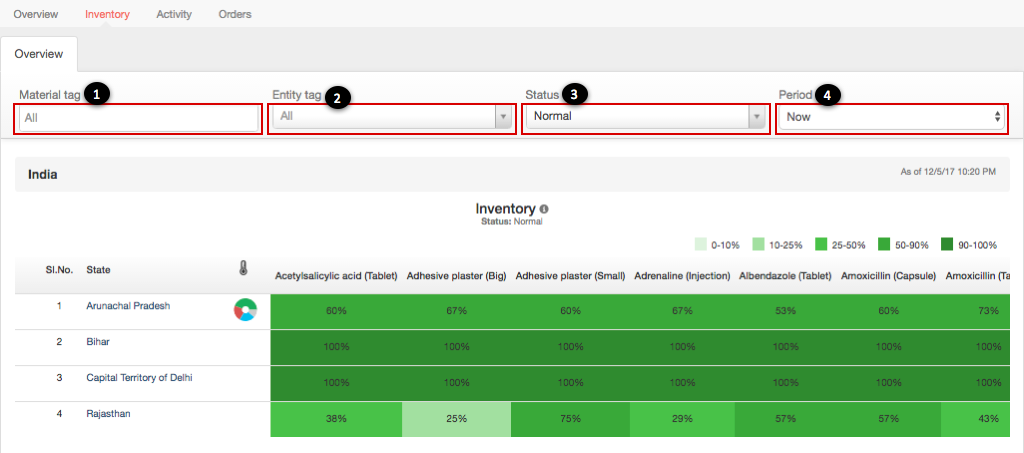Click the 90-100% legend swatch
The image size is (1024, 453).
(947, 245)
